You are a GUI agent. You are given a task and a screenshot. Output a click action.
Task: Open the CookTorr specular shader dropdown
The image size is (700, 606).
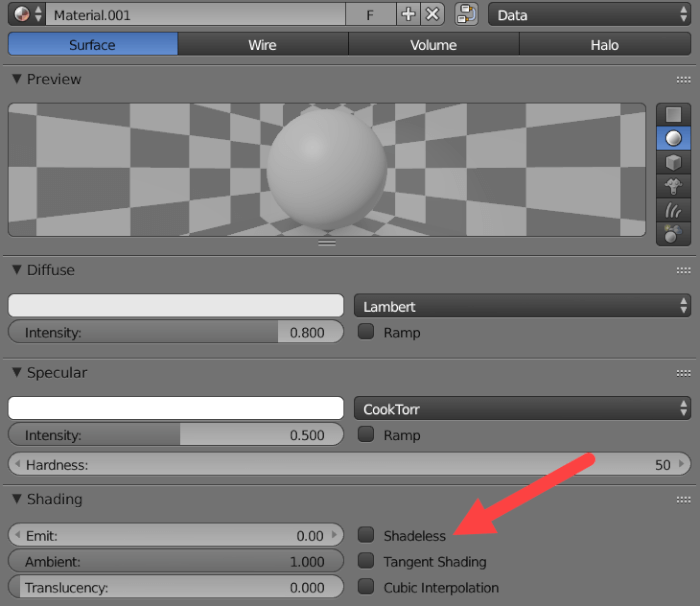[x=522, y=409]
